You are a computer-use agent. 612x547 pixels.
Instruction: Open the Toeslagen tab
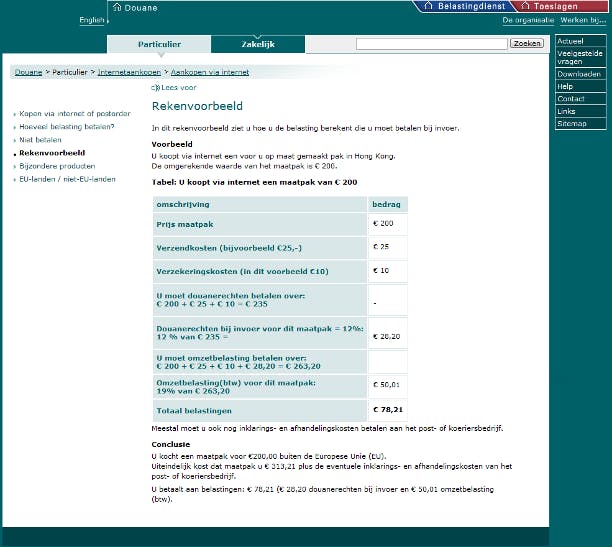click(561, 6)
